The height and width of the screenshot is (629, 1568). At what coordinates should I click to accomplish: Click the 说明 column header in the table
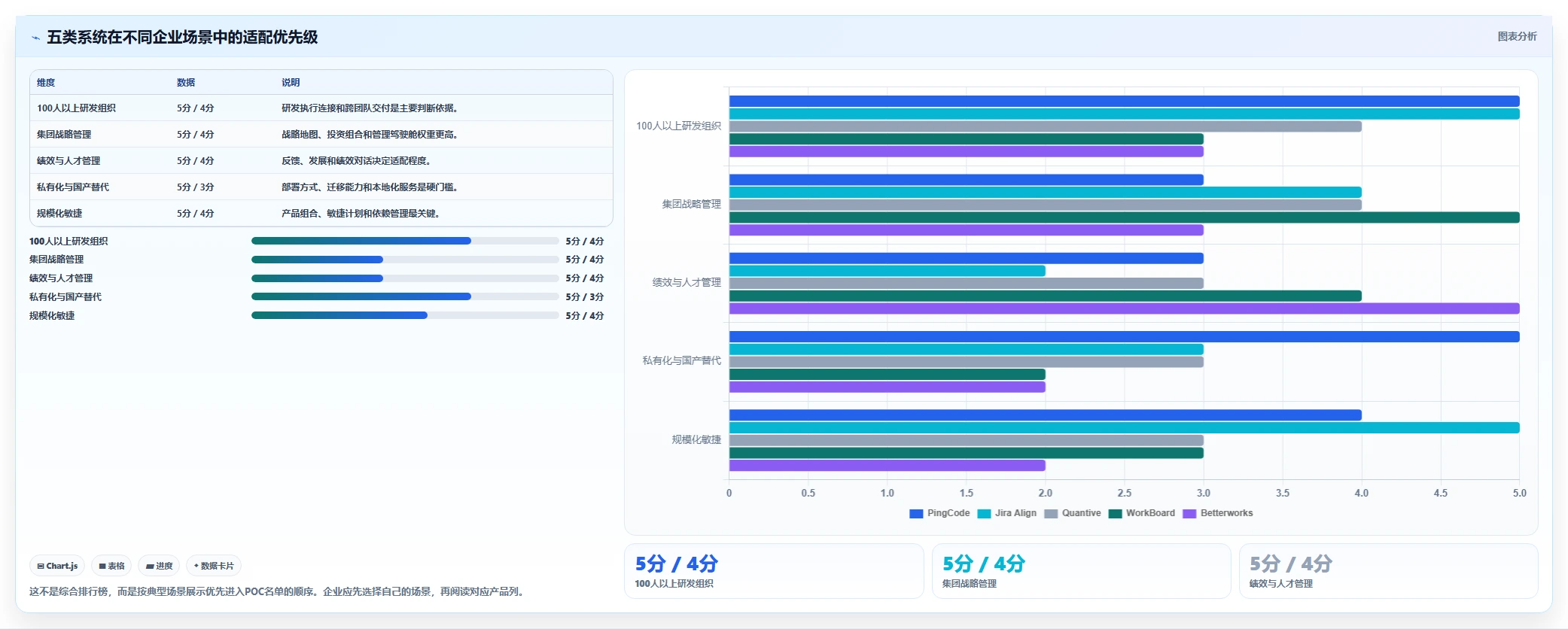point(291,83)
